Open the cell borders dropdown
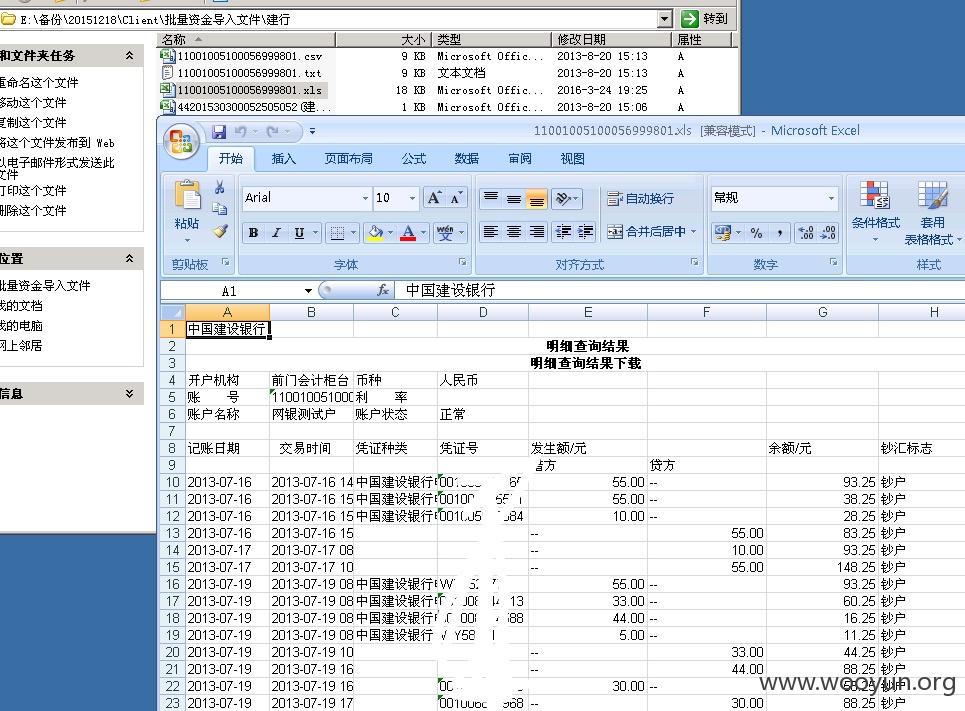Image resolution: width=965 pixels, height=711 pixels. tap(354, 233)
